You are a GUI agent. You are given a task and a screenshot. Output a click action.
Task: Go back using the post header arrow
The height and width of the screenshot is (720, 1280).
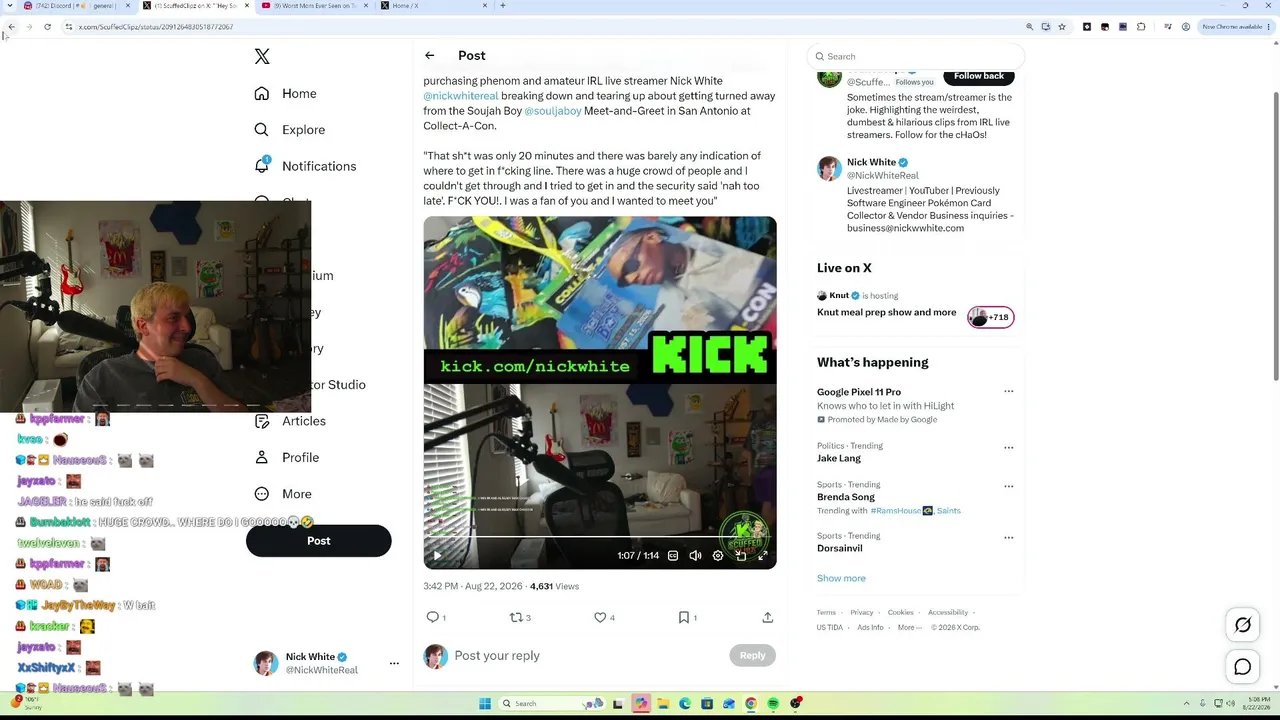(429, 56)
